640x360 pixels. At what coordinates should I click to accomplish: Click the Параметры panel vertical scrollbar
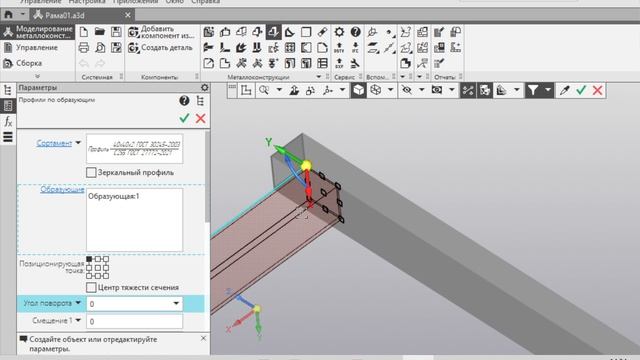pyautogui.click(x=207, y=178)
